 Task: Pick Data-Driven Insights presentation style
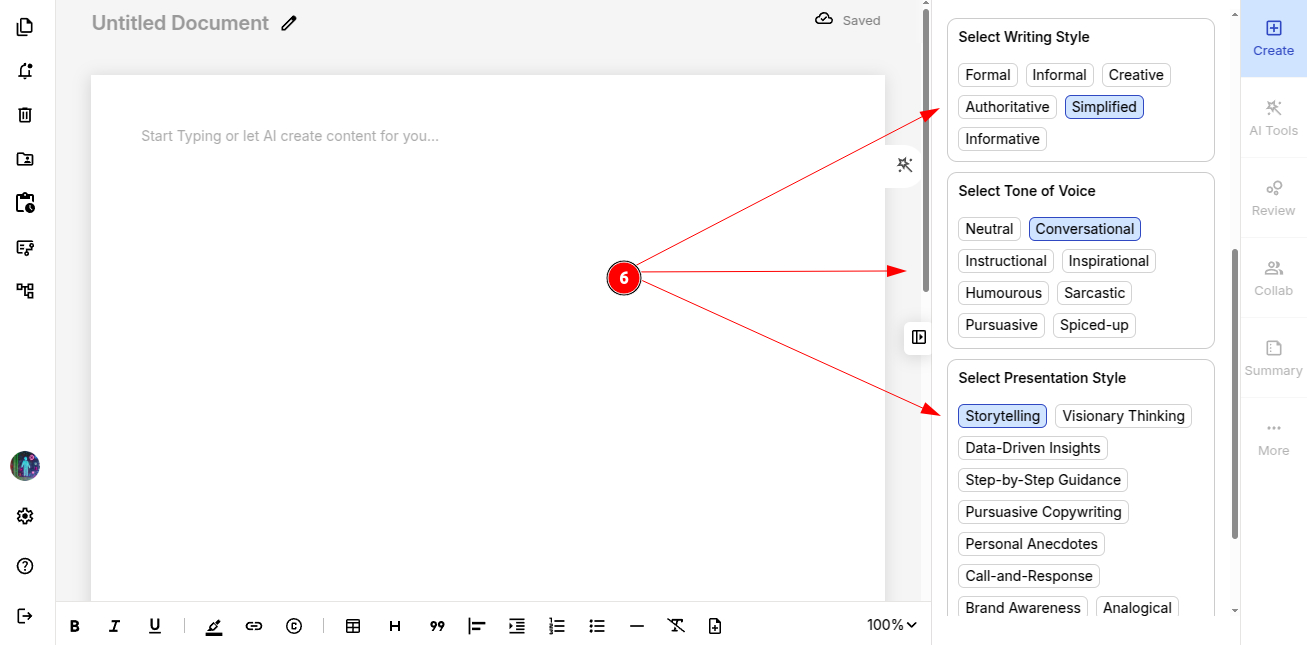[1032, 448]
